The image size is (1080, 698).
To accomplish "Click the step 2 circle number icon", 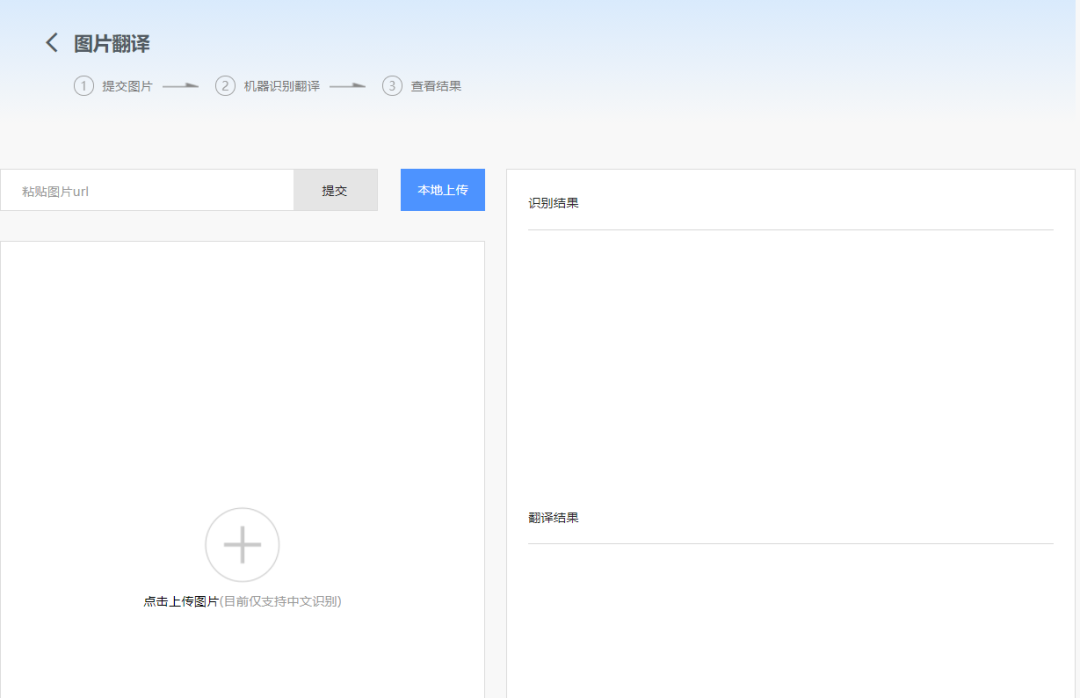I will click(225, 86).
